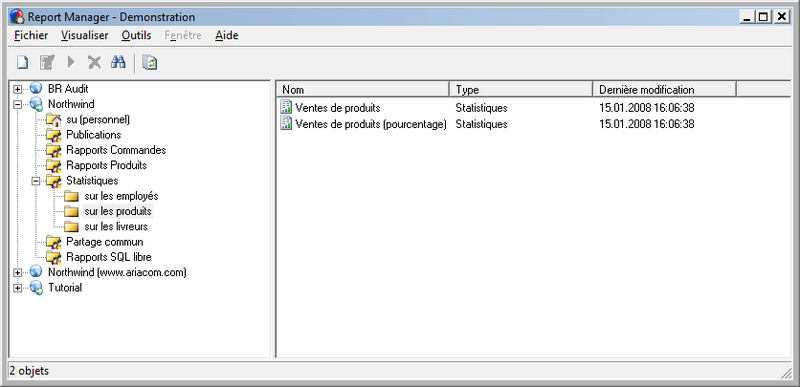Select the Rapports SQL libre label

pyautogui.click(x=109, y=257)
